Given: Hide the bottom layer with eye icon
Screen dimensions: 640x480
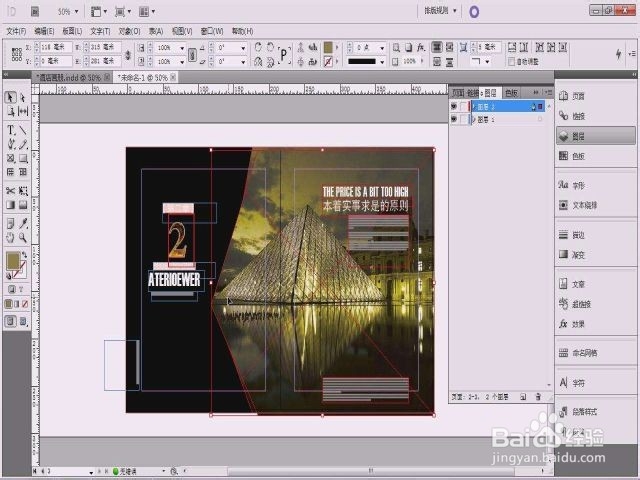Looking at the screenshot, I should [454, 119].
